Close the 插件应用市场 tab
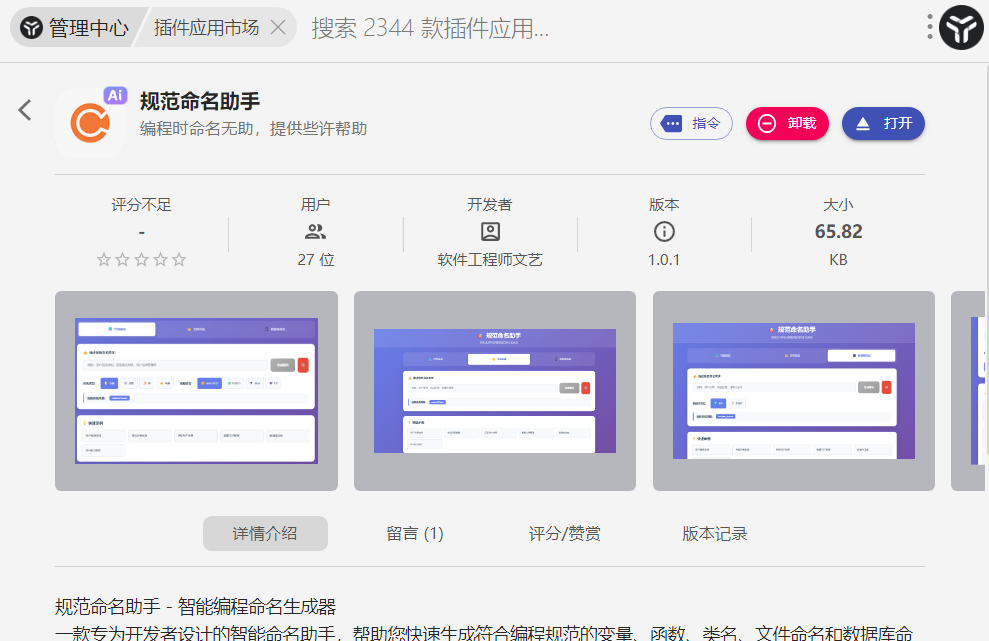This screenshot has height=641, width=989. click(278, 28)
